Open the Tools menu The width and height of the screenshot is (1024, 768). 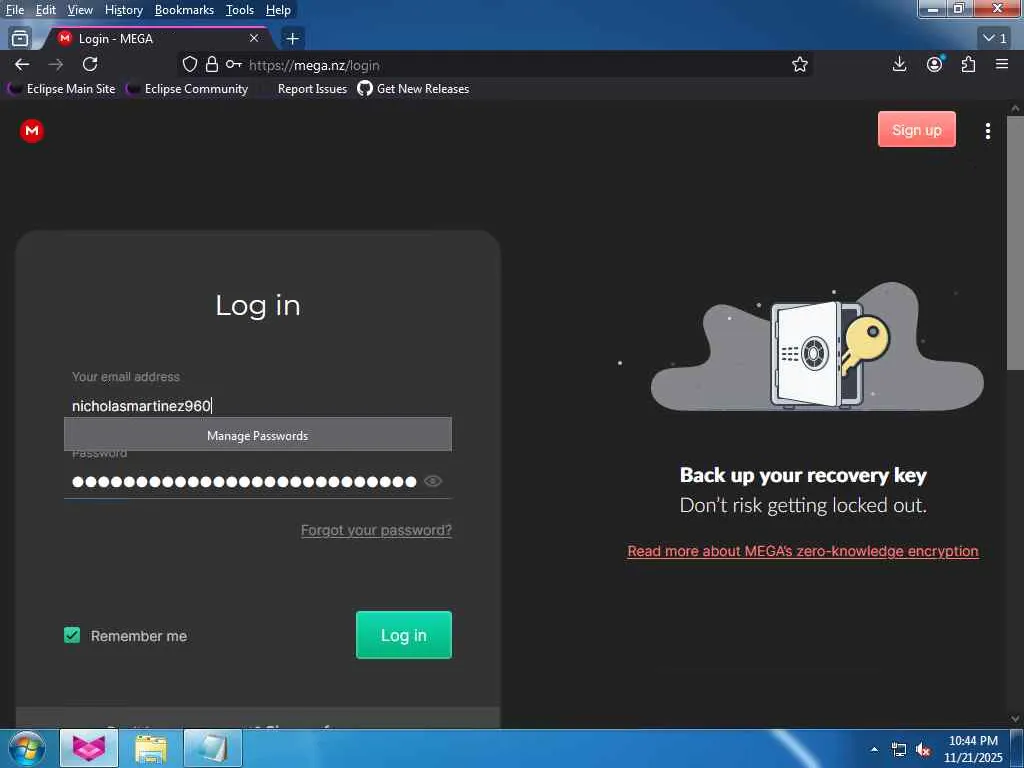pos(240,10)
